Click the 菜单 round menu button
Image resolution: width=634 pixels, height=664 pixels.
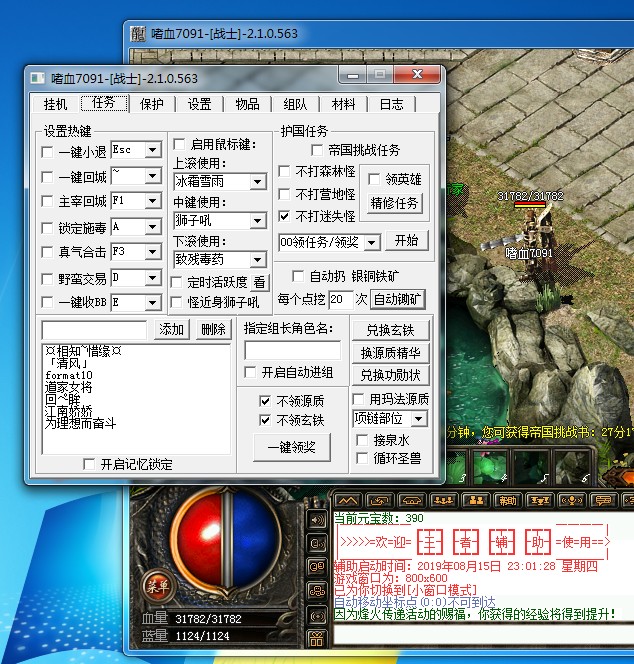pyautogui.click(x=157, y=587)
